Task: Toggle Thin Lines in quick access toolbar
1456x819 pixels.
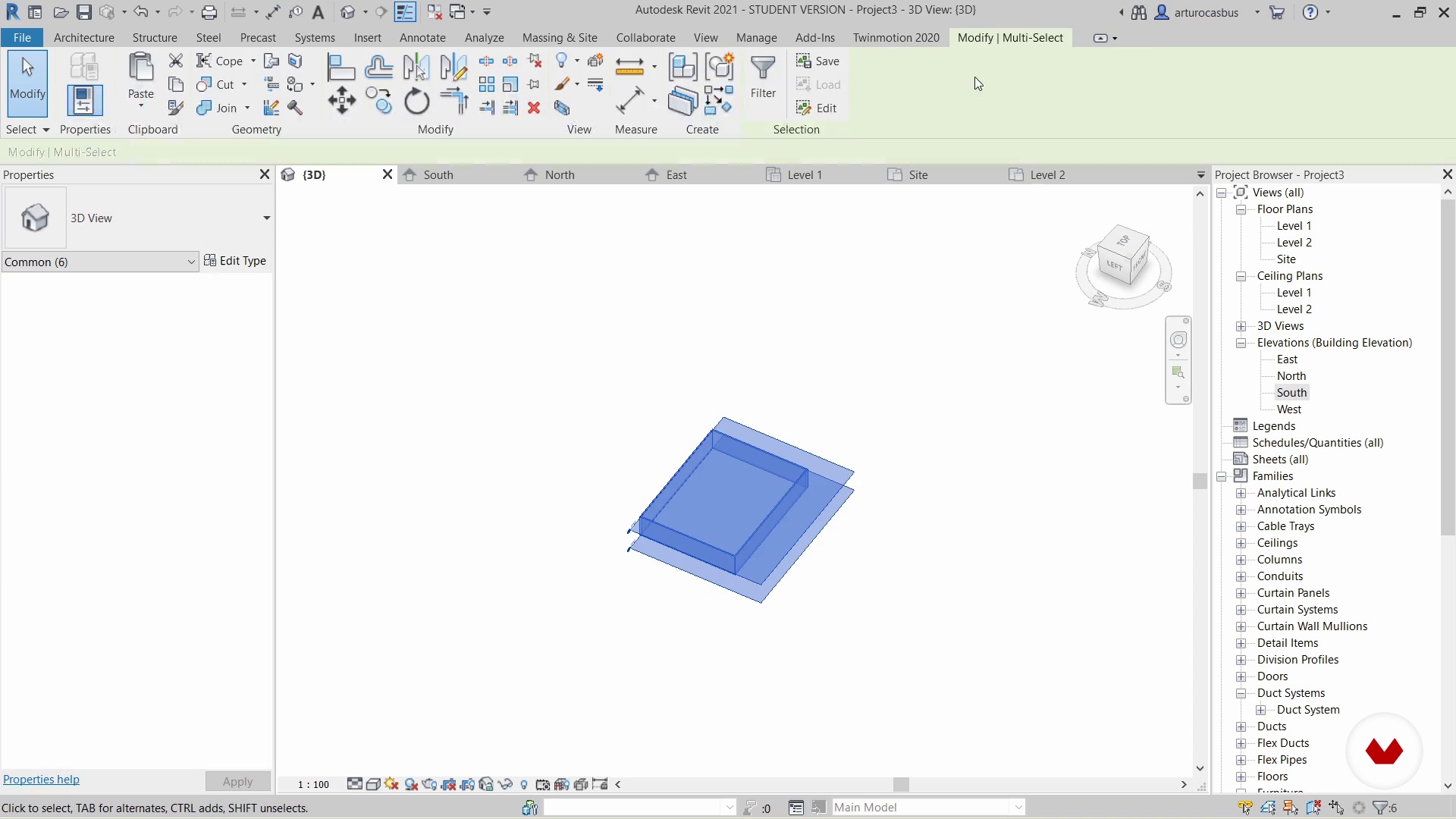Action: click(405, 12)
